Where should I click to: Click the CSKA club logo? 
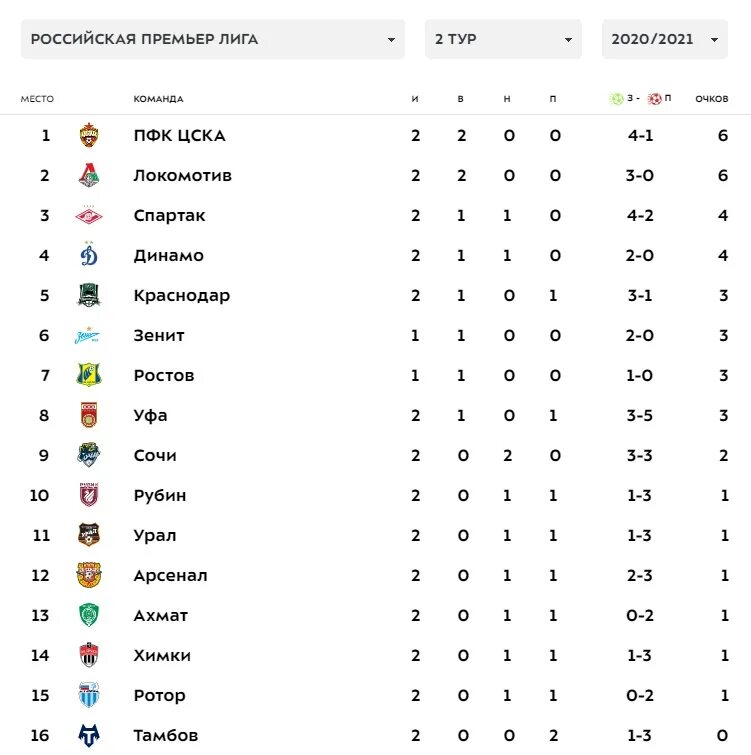[x=89, y=135]
